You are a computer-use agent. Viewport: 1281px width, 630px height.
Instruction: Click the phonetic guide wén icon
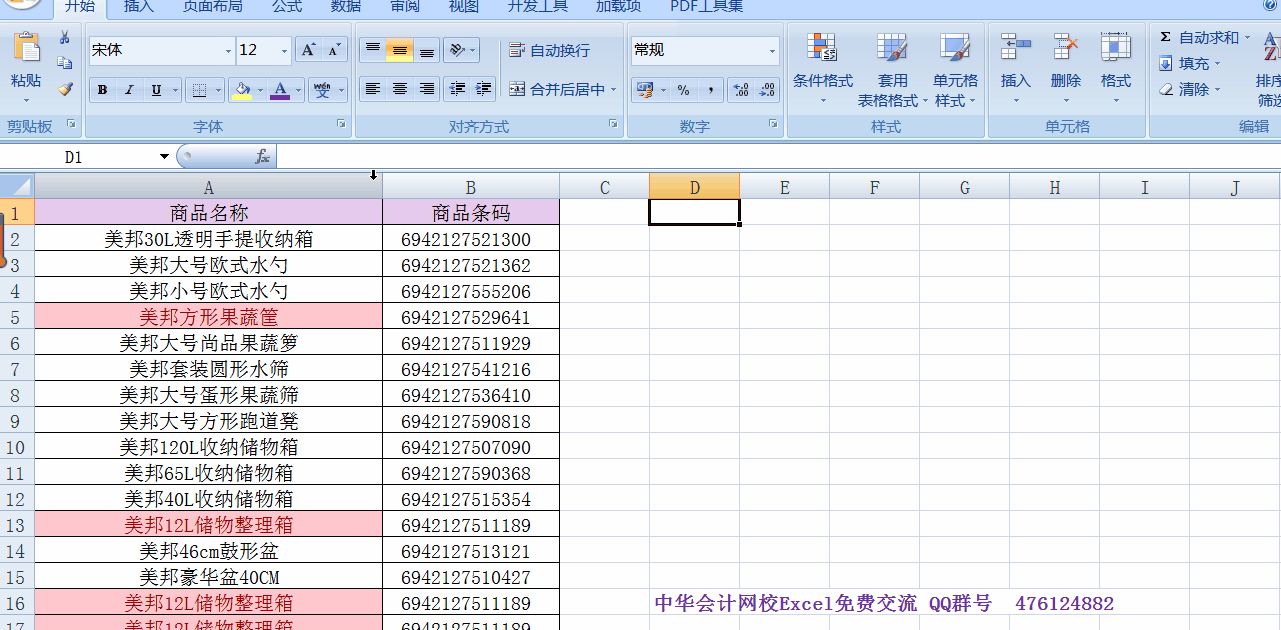(x=322, y=90)
